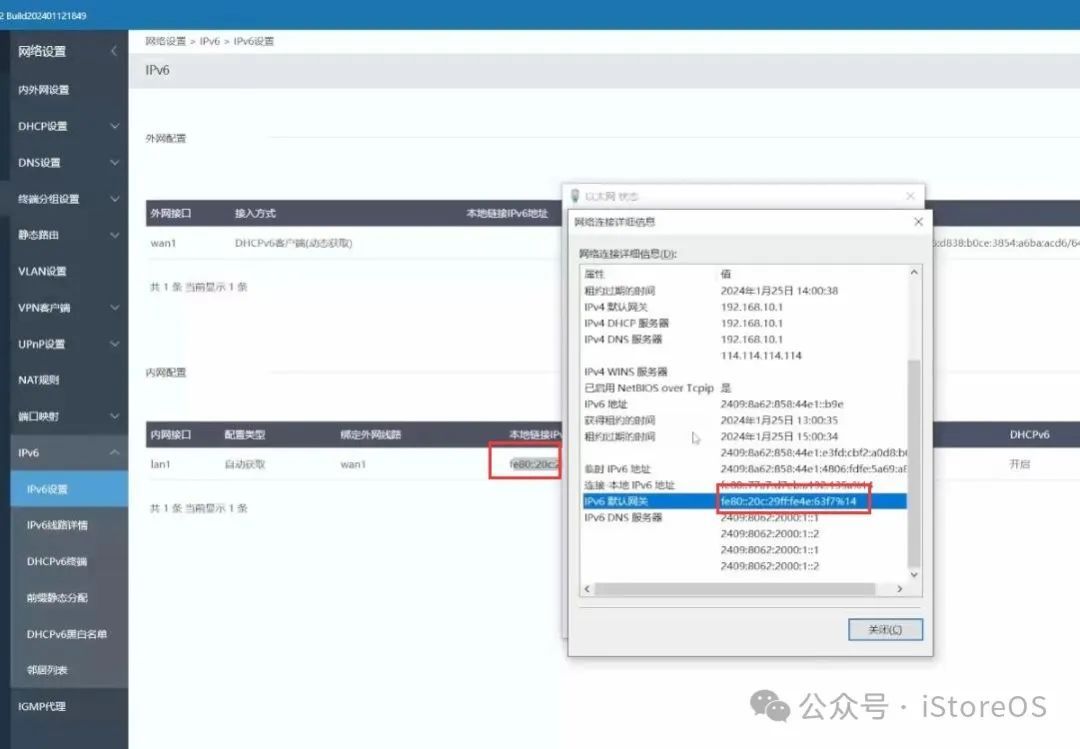
Task: Click the 网络设置 breadcrumb link
Action: [165, 41]
